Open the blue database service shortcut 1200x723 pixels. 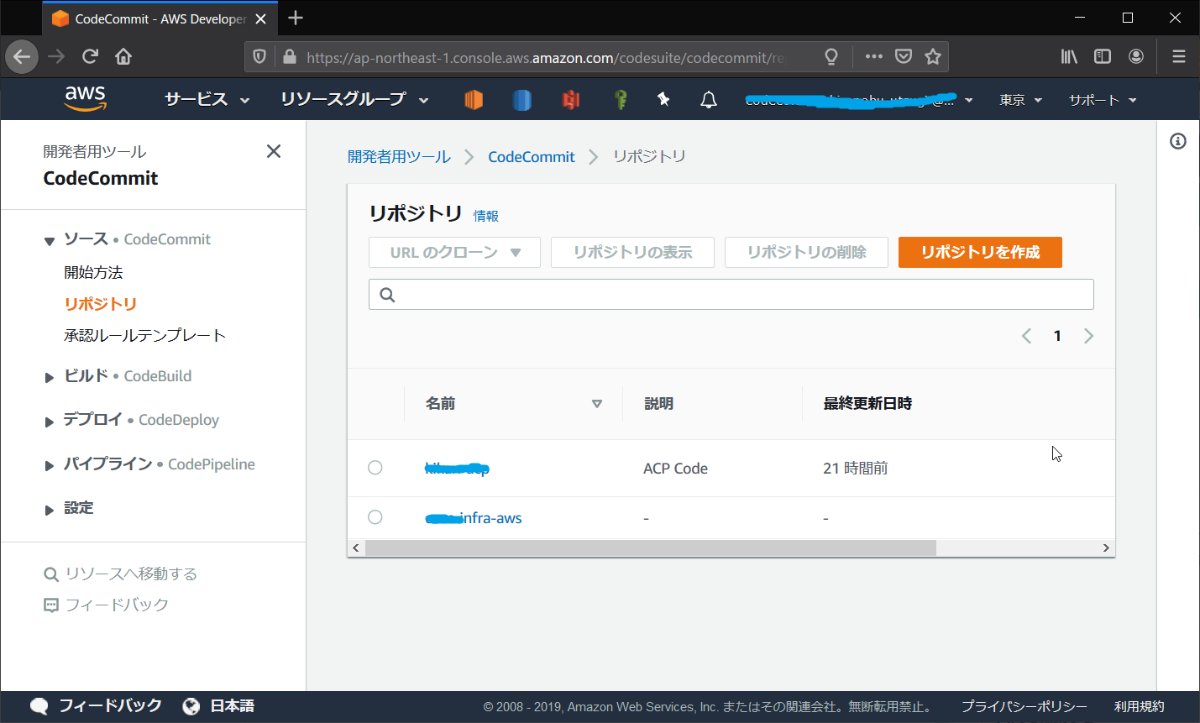point(521,99)
